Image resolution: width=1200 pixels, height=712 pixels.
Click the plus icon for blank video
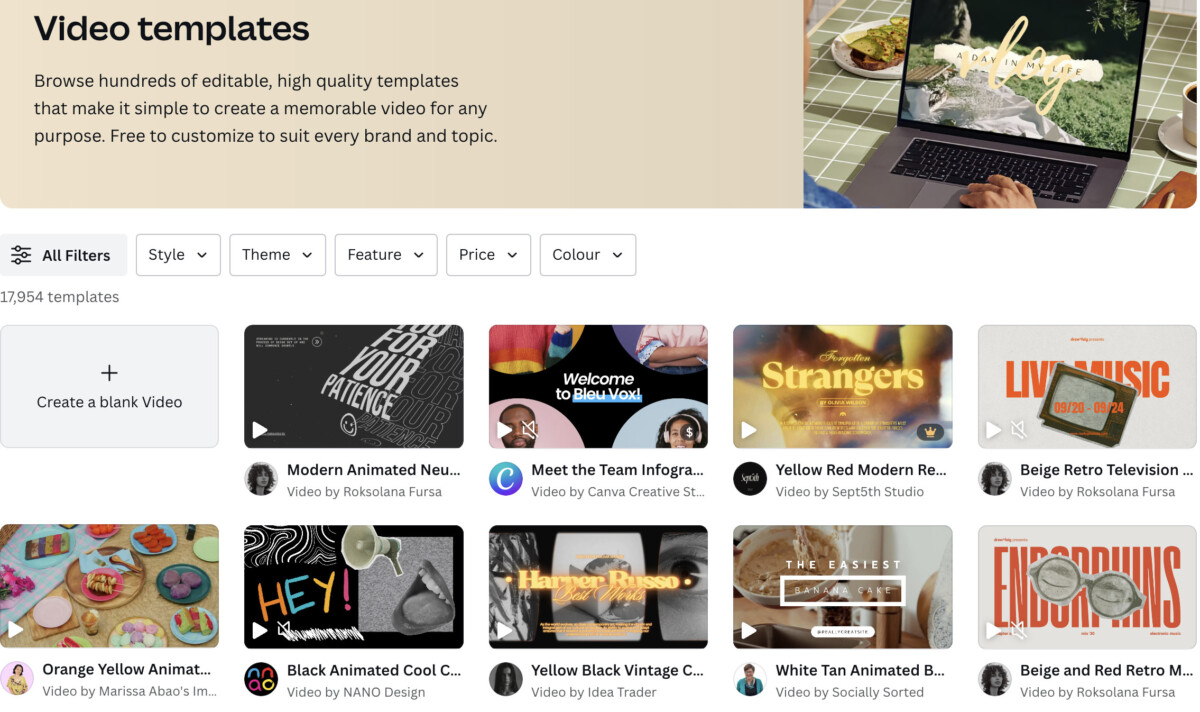pyautogui.click(x=109, y=373)
